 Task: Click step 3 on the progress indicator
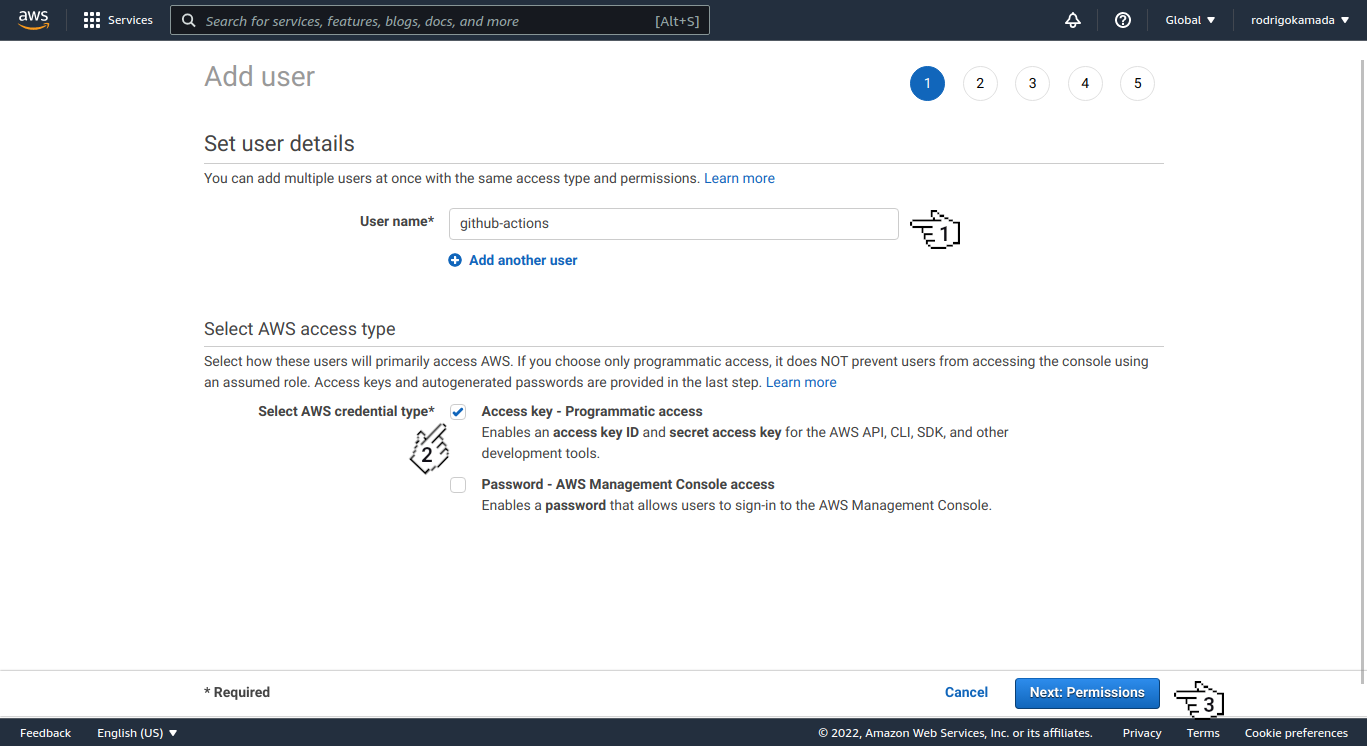[1032, 83]
